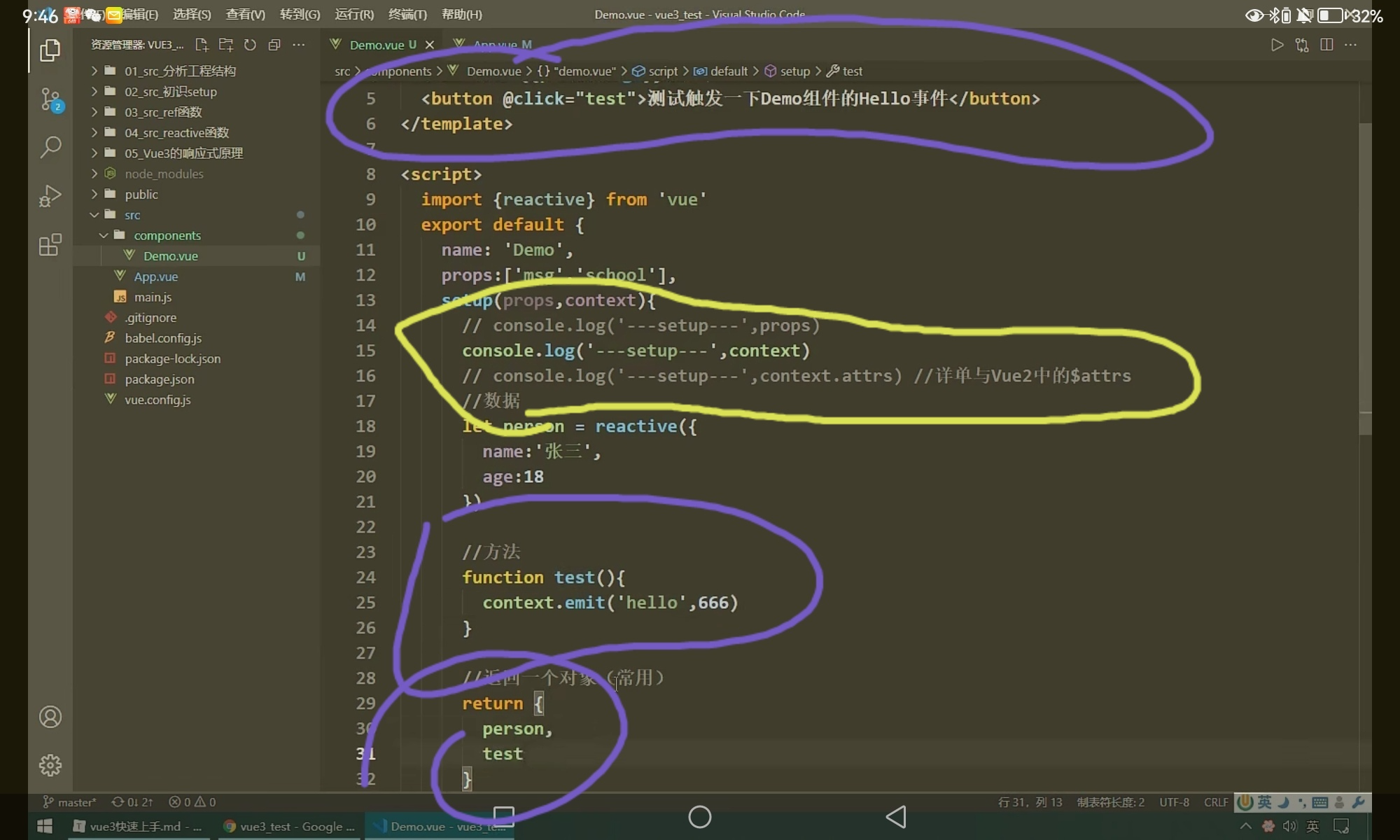
Task: Click the New File icon in explorer
Action: tap(202, 45)
